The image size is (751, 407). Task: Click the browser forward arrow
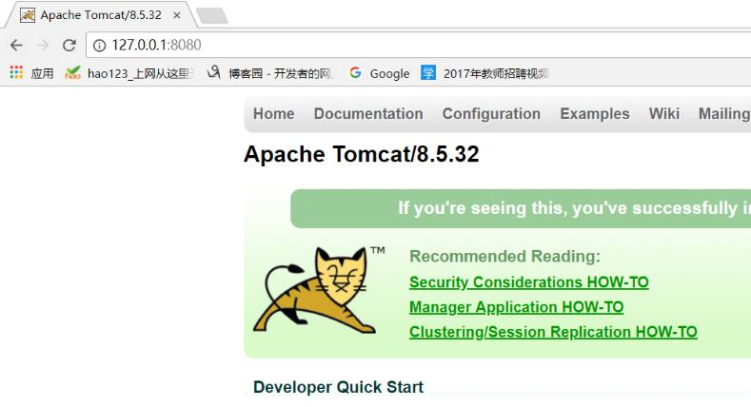[43, 45]
